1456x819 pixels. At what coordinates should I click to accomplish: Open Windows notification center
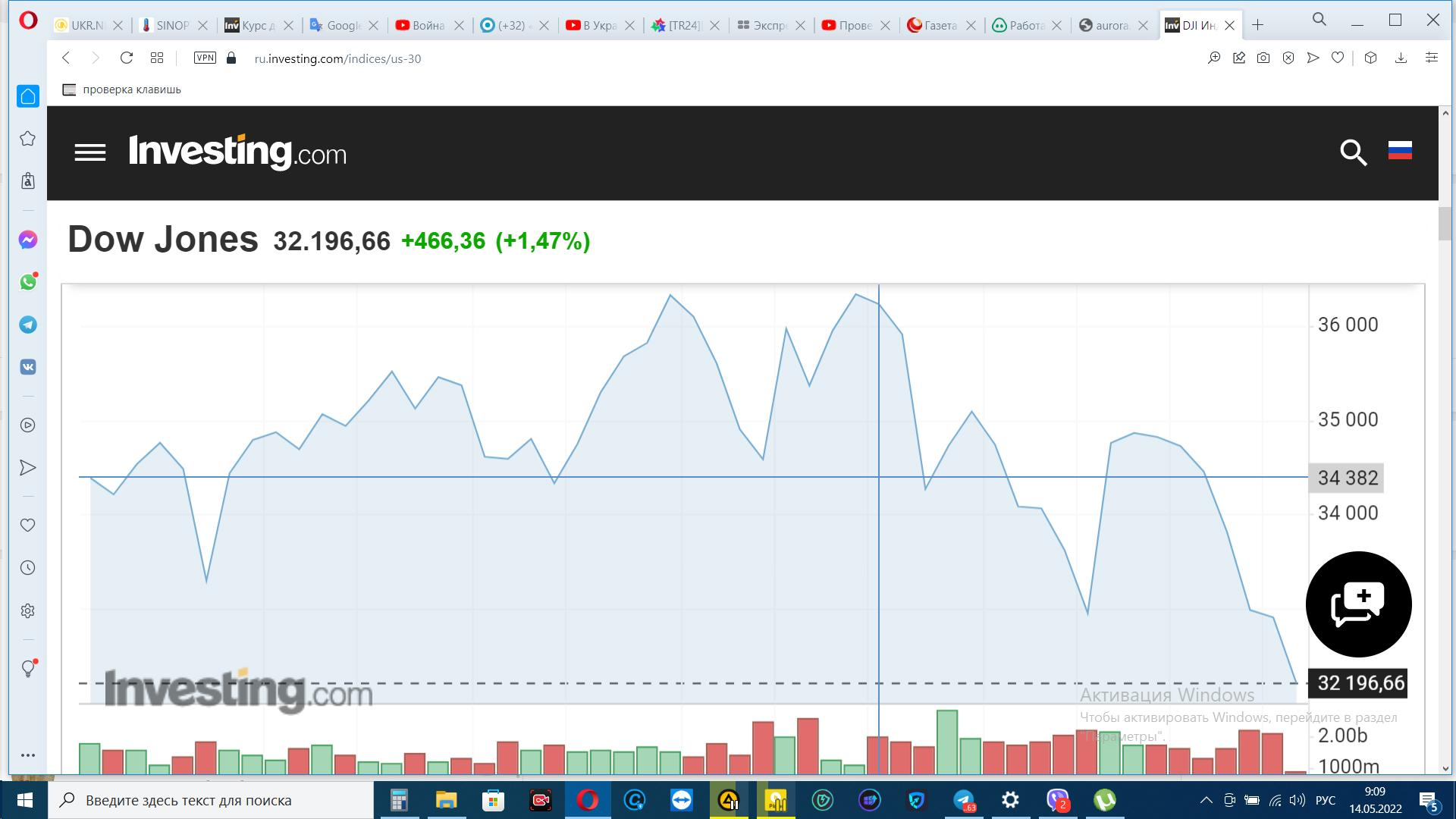pyautogui.click(x=1429, y=801)
